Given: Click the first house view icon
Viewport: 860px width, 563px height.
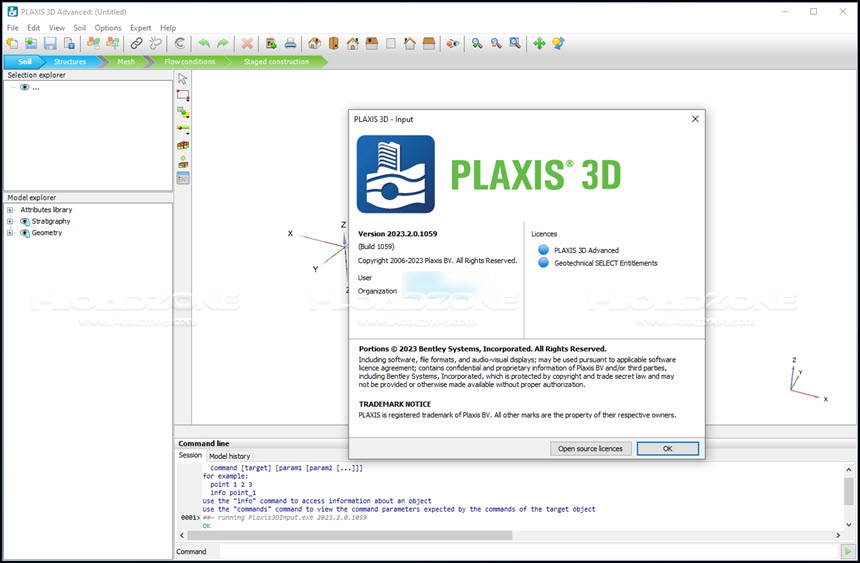Looking at the screenshot, I should (x=314, y=43).
